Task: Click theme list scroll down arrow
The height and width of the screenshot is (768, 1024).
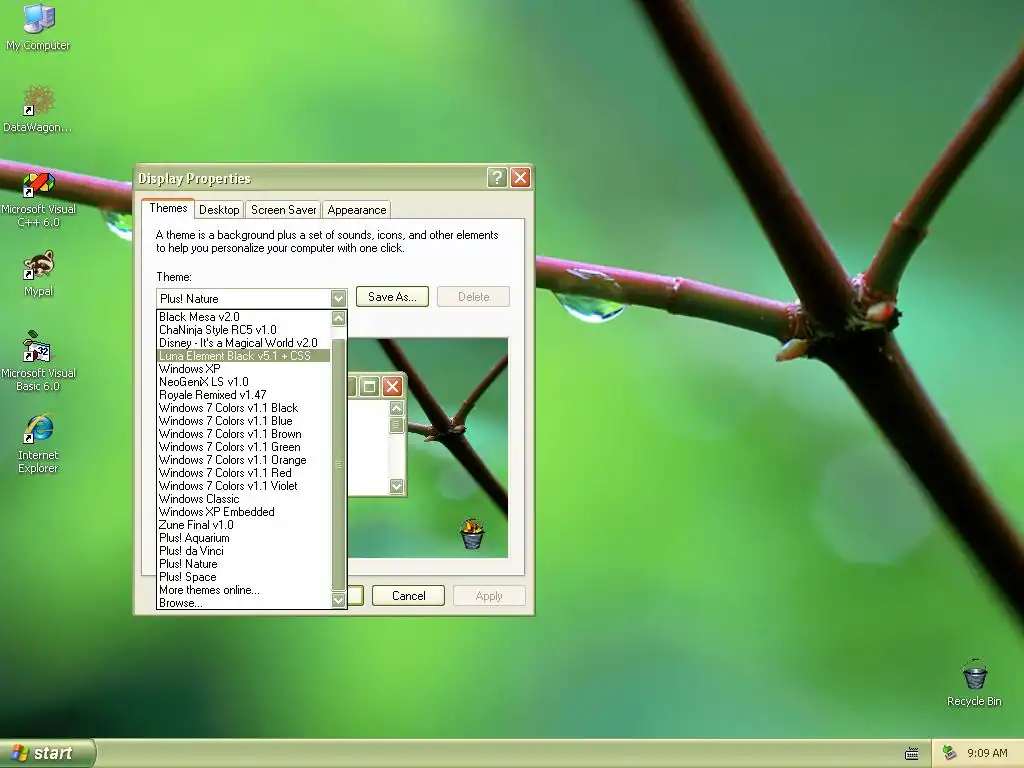Action: click(338, 600)
